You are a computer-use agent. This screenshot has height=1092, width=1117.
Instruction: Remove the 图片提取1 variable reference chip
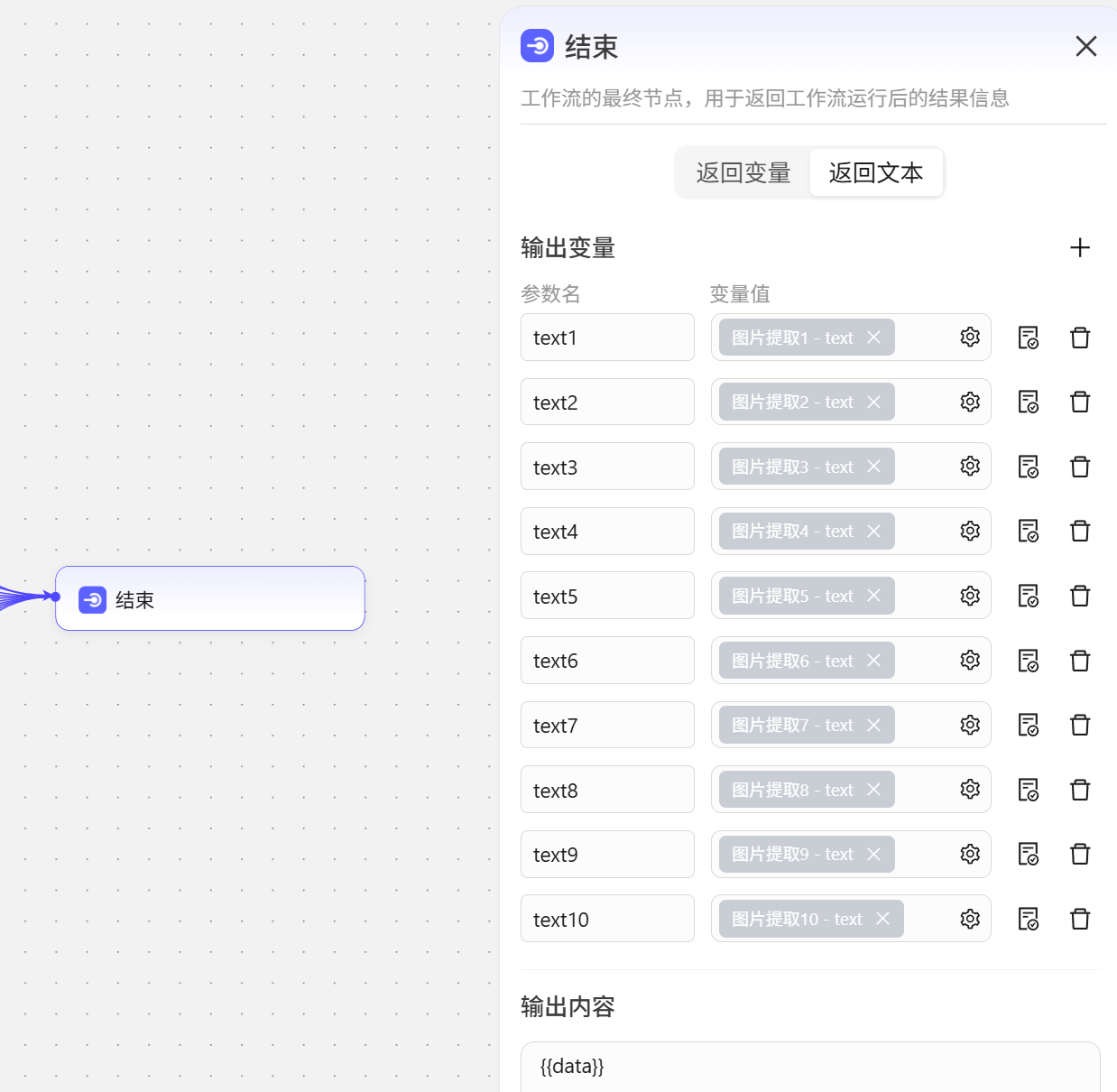(872, 337)
